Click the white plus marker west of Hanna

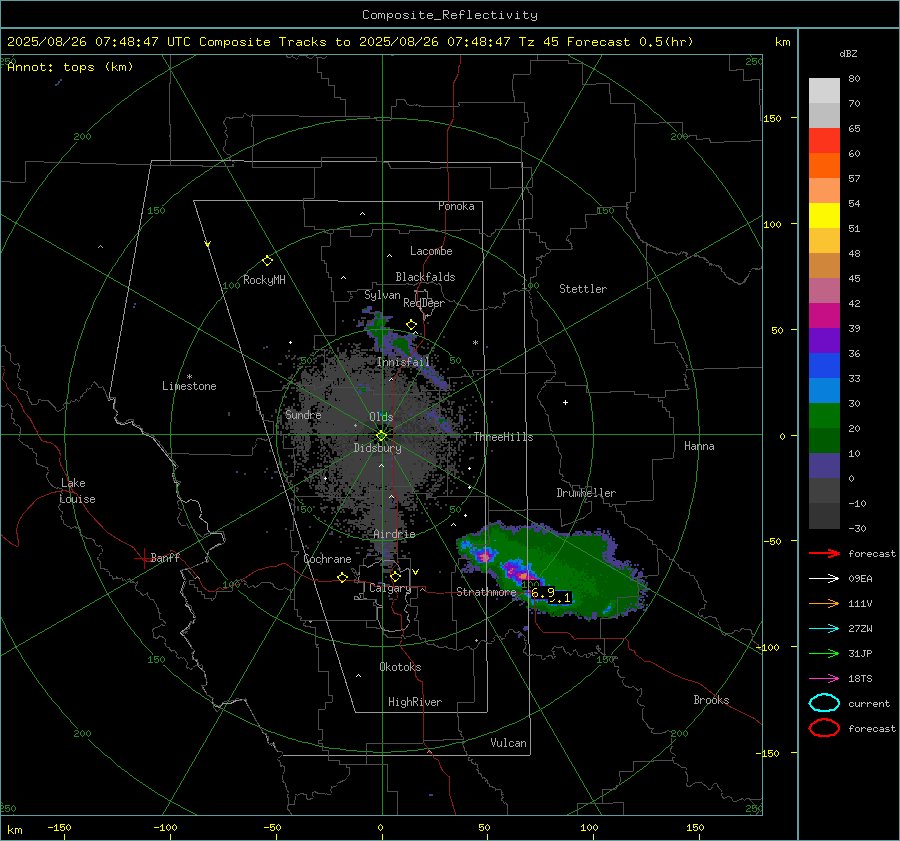pos(565,402)
